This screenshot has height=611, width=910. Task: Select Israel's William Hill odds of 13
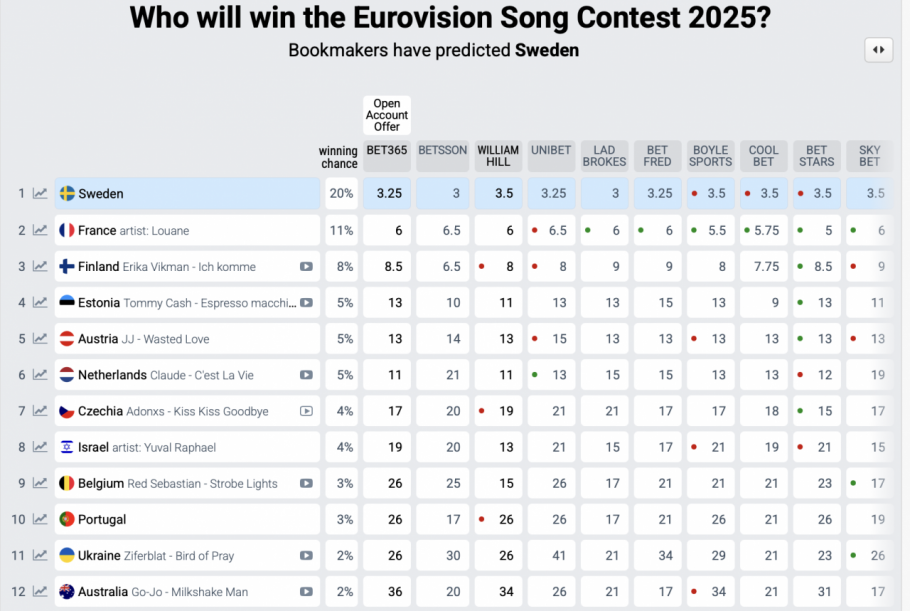(498, 447)
